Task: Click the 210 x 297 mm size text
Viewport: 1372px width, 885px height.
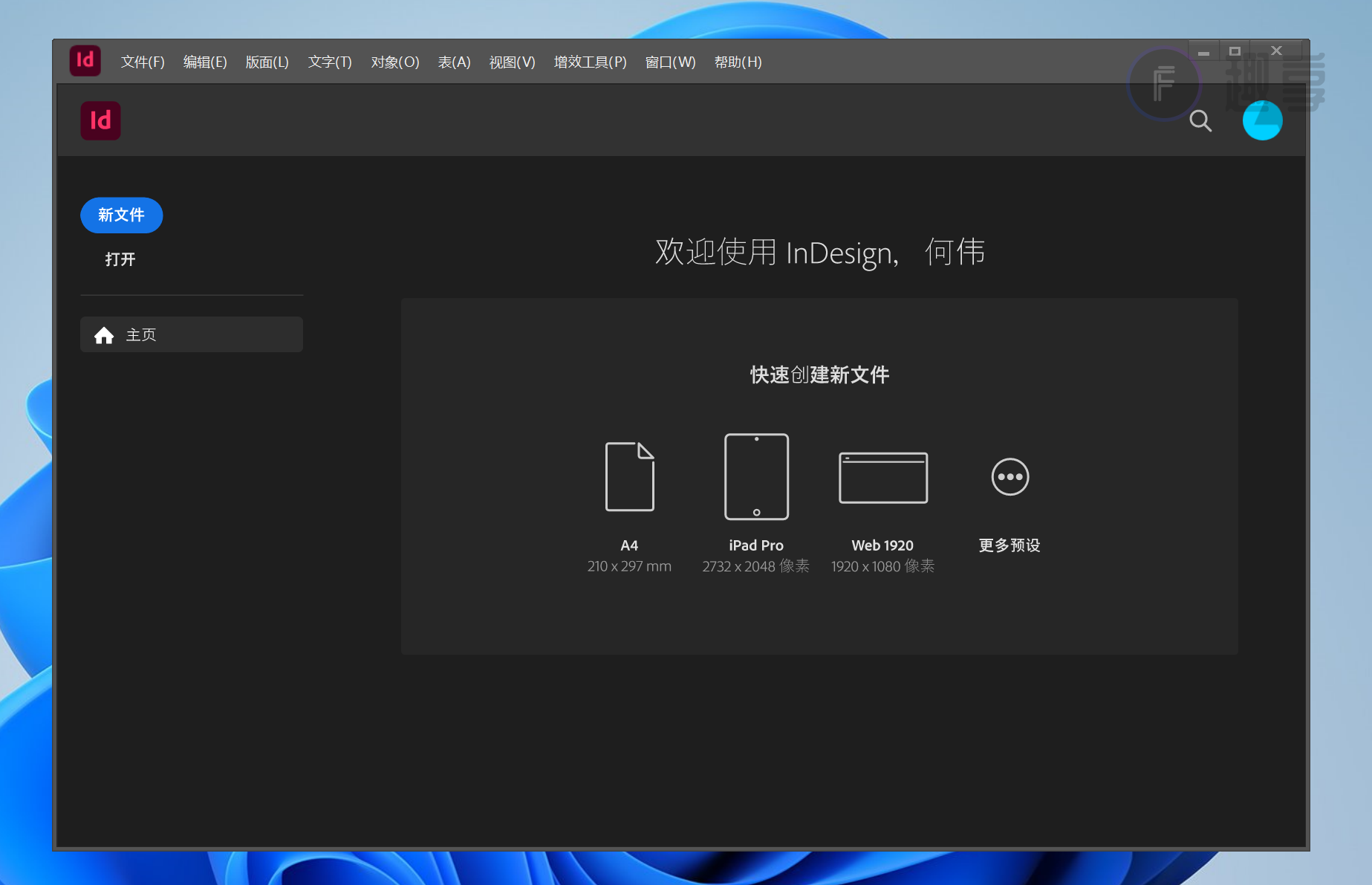Action: click(629, 566)
